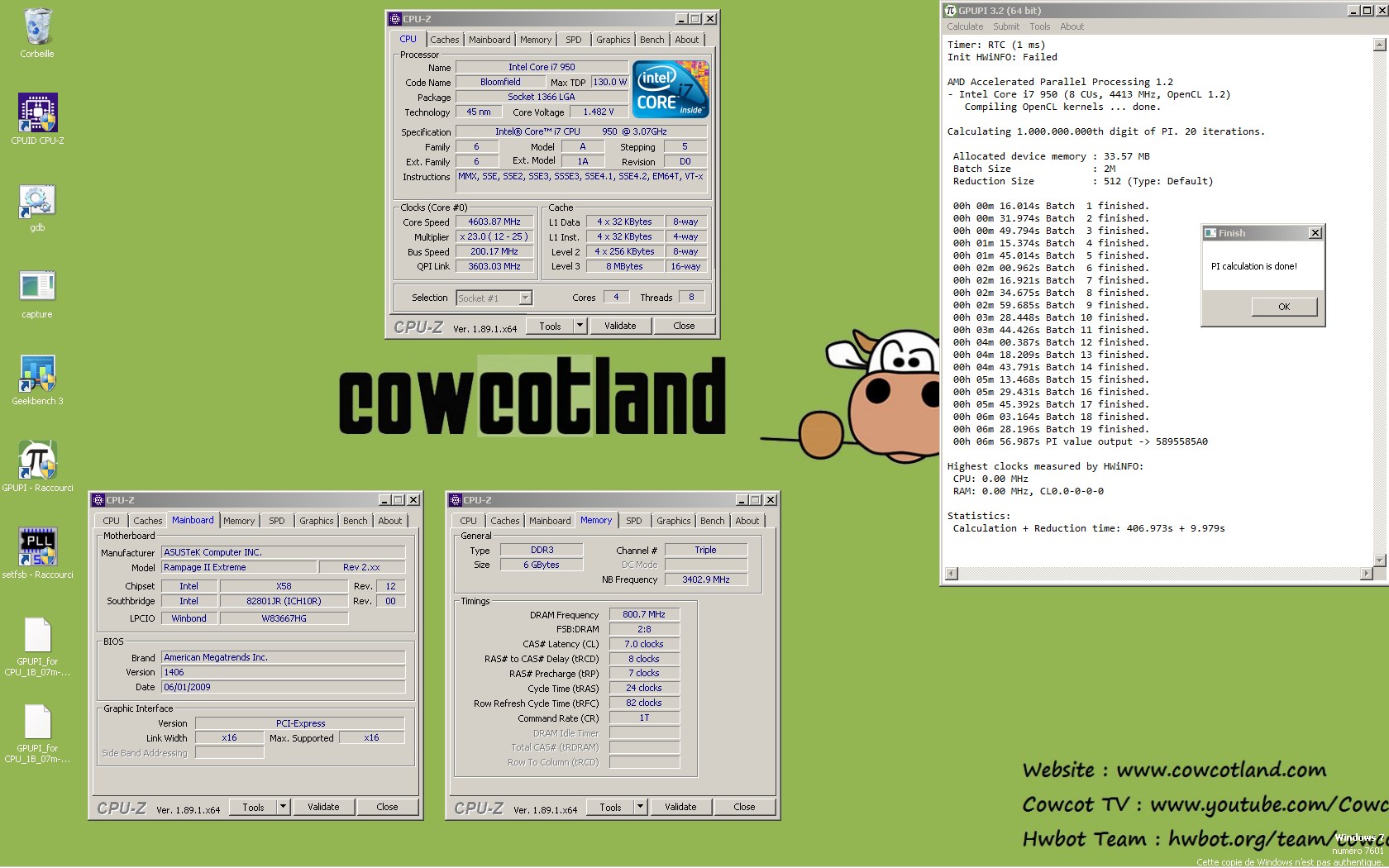
Task: Click the Intel Core i7 logo in CPU-Z
Action: coord(671,89)
